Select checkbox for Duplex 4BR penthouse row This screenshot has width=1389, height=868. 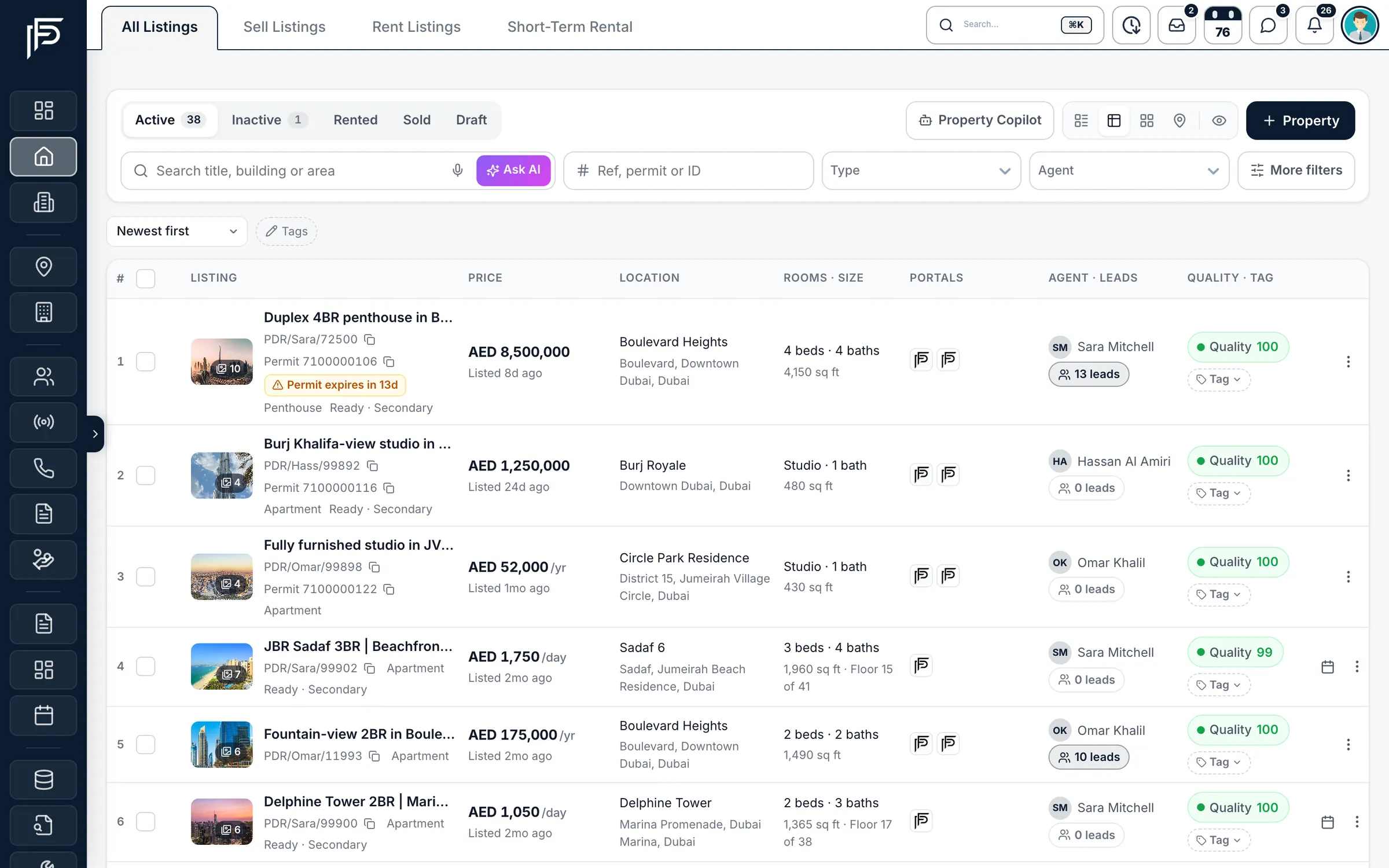(145, 362)
